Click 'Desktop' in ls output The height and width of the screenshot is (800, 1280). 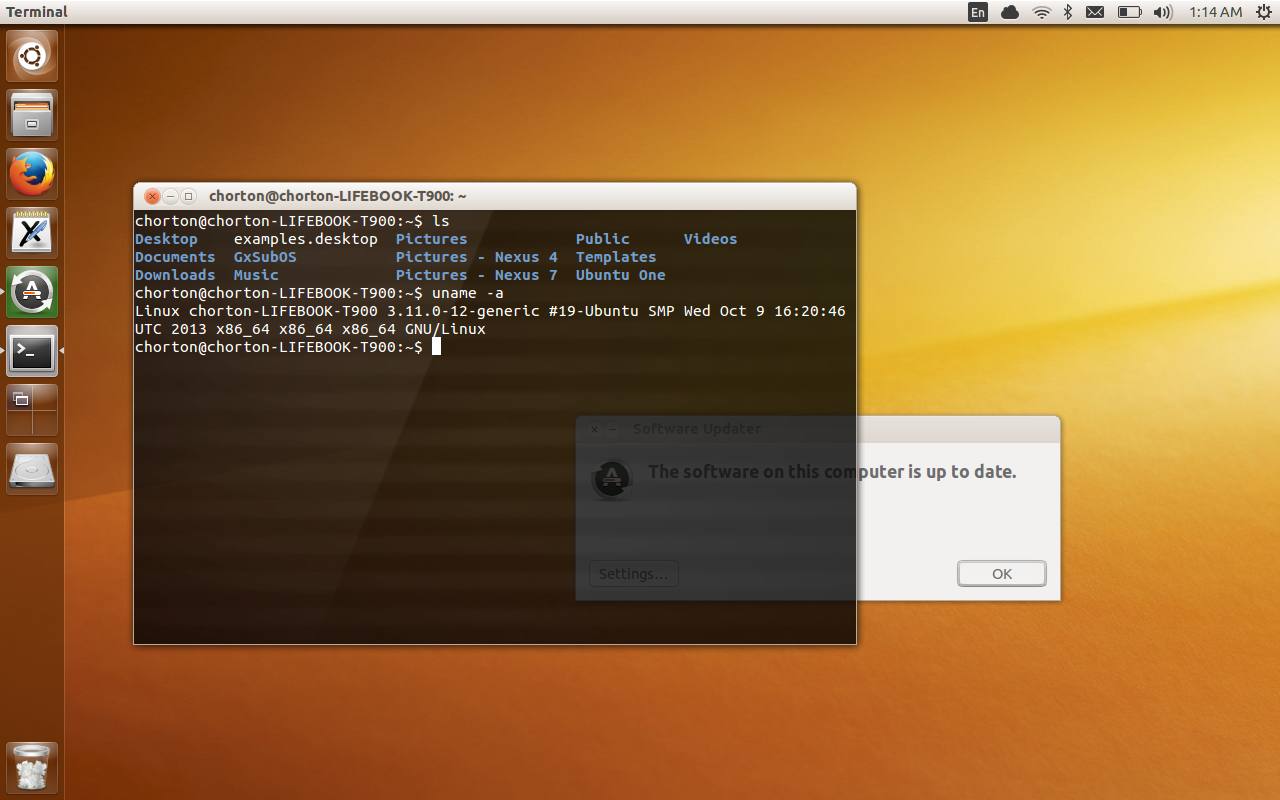click(x=166, y=239)
